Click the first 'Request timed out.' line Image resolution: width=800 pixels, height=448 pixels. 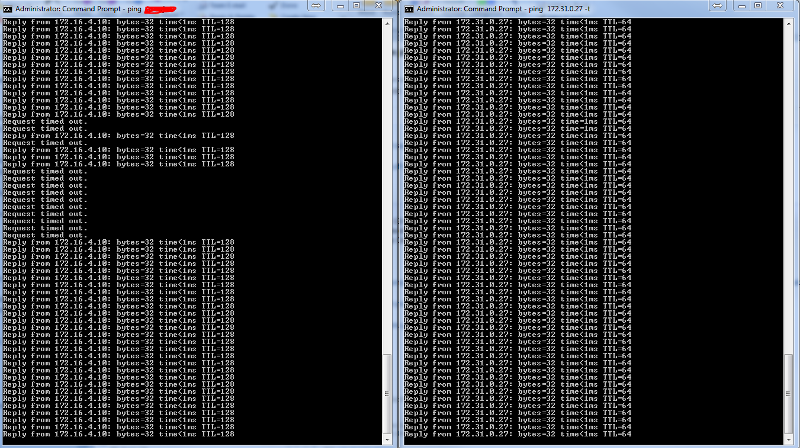[45, 121]
